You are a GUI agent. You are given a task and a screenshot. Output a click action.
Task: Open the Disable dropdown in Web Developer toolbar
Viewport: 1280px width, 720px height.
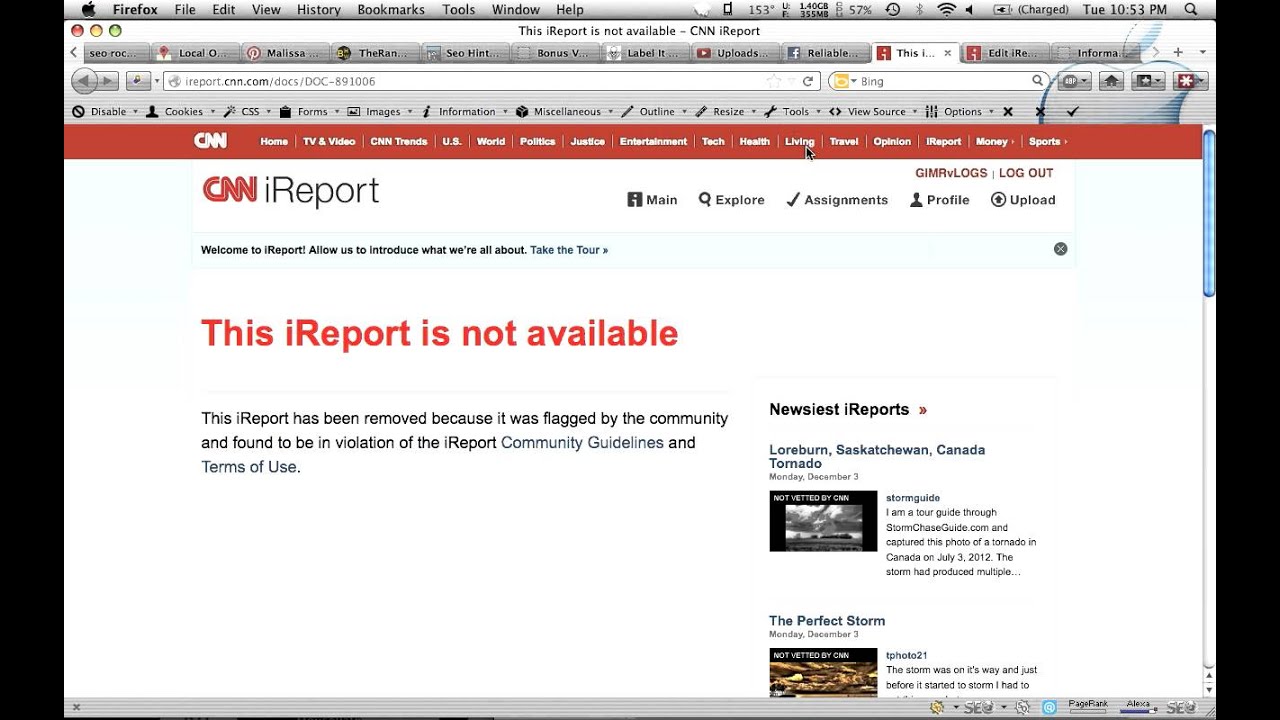point(105,112)
